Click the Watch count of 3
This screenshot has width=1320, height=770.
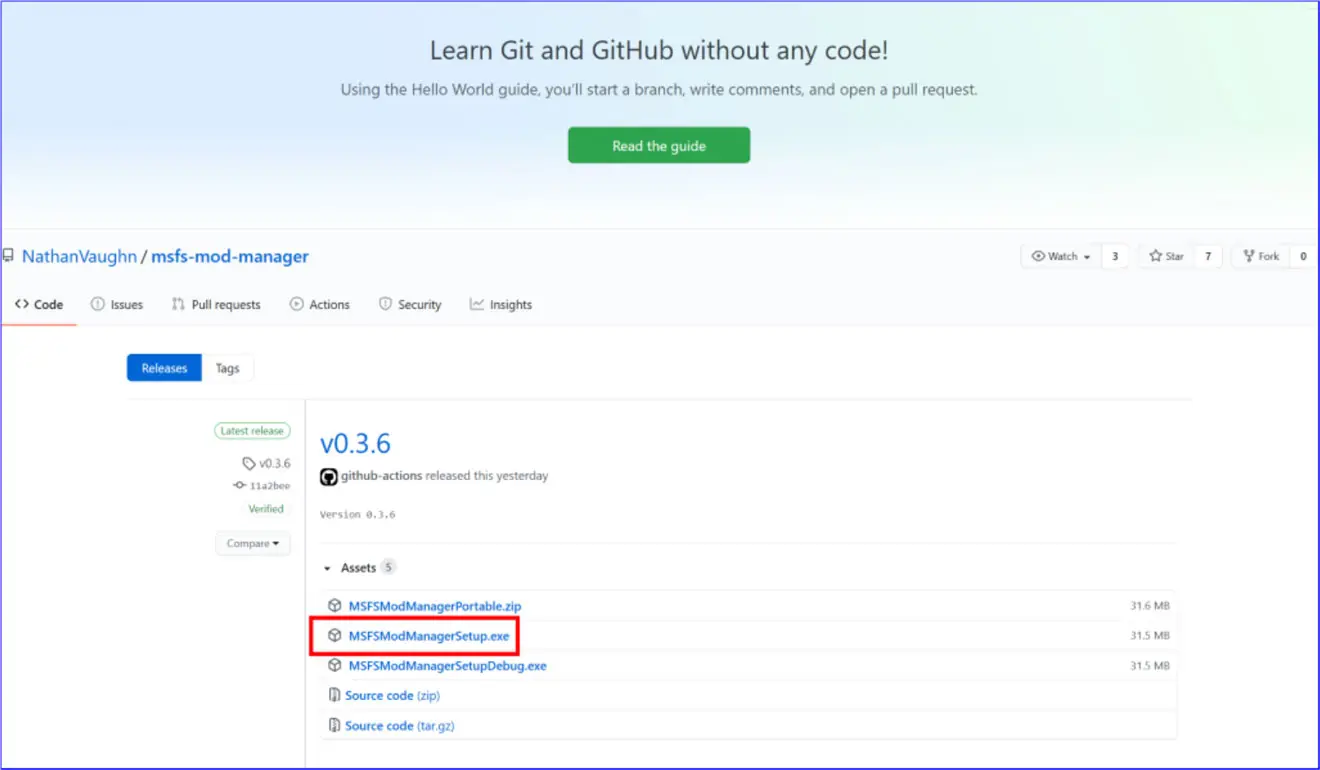[1115, 257]
